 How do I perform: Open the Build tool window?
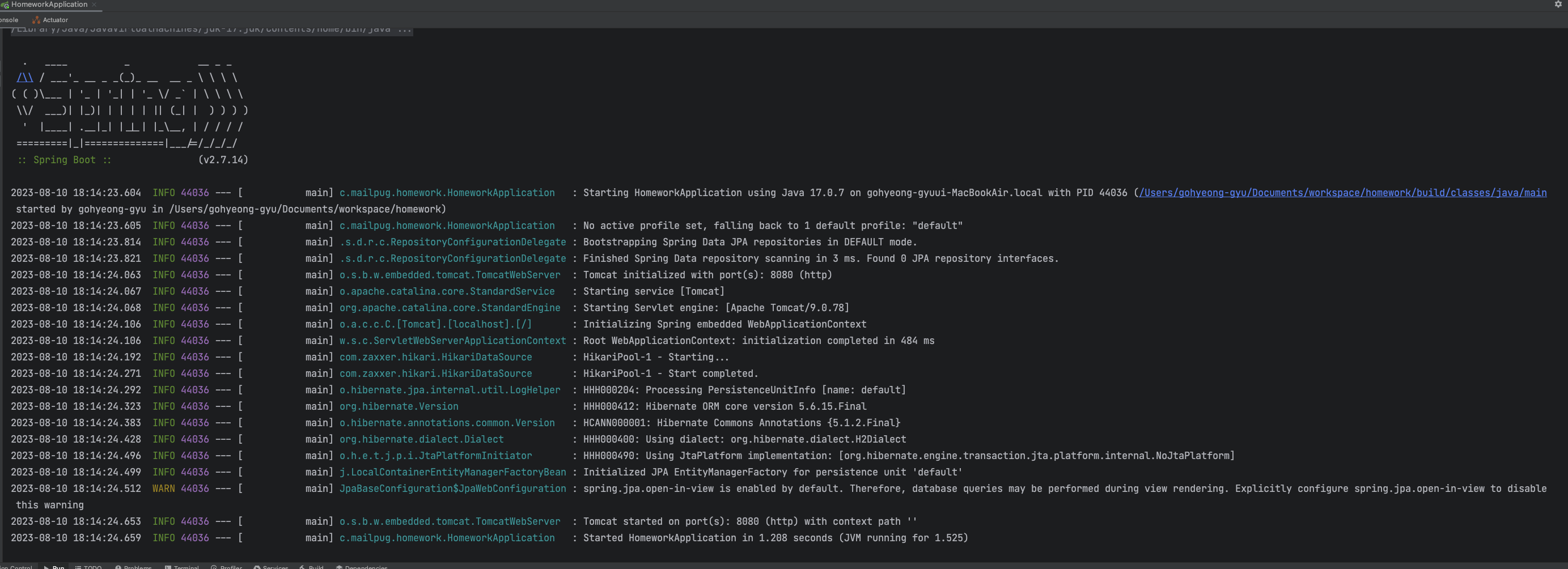pos(312,567)
